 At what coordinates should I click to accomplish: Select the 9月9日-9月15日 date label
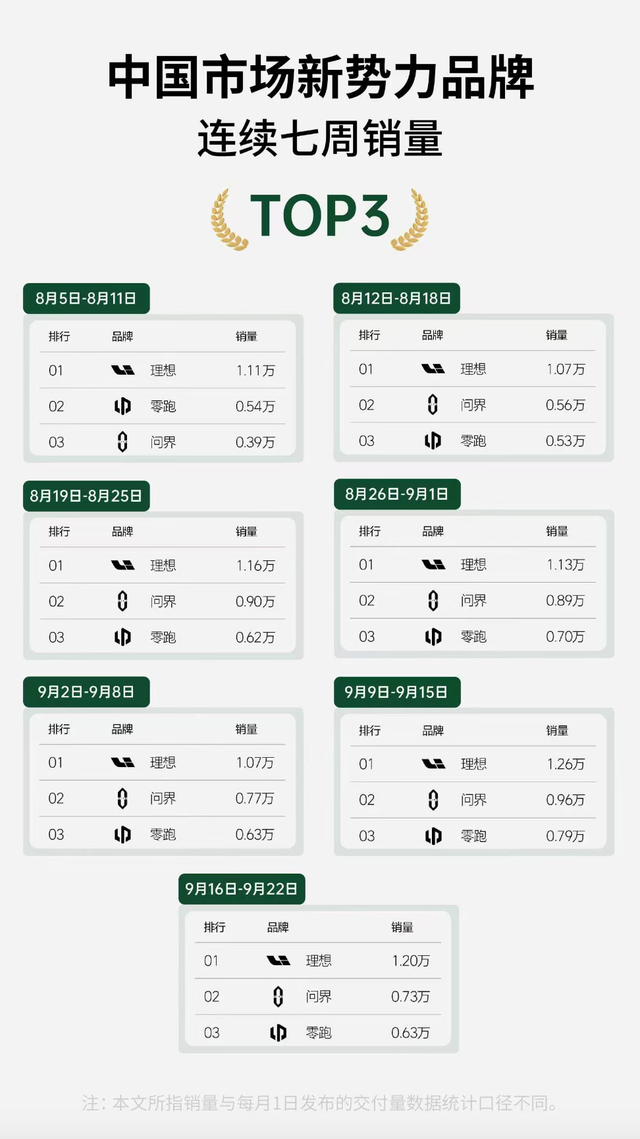click(x=397, y=692)
